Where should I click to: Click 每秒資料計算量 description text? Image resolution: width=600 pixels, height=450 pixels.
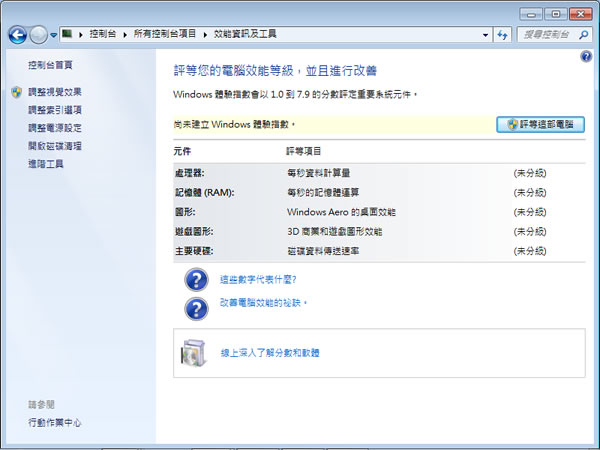tap(318, 173)
